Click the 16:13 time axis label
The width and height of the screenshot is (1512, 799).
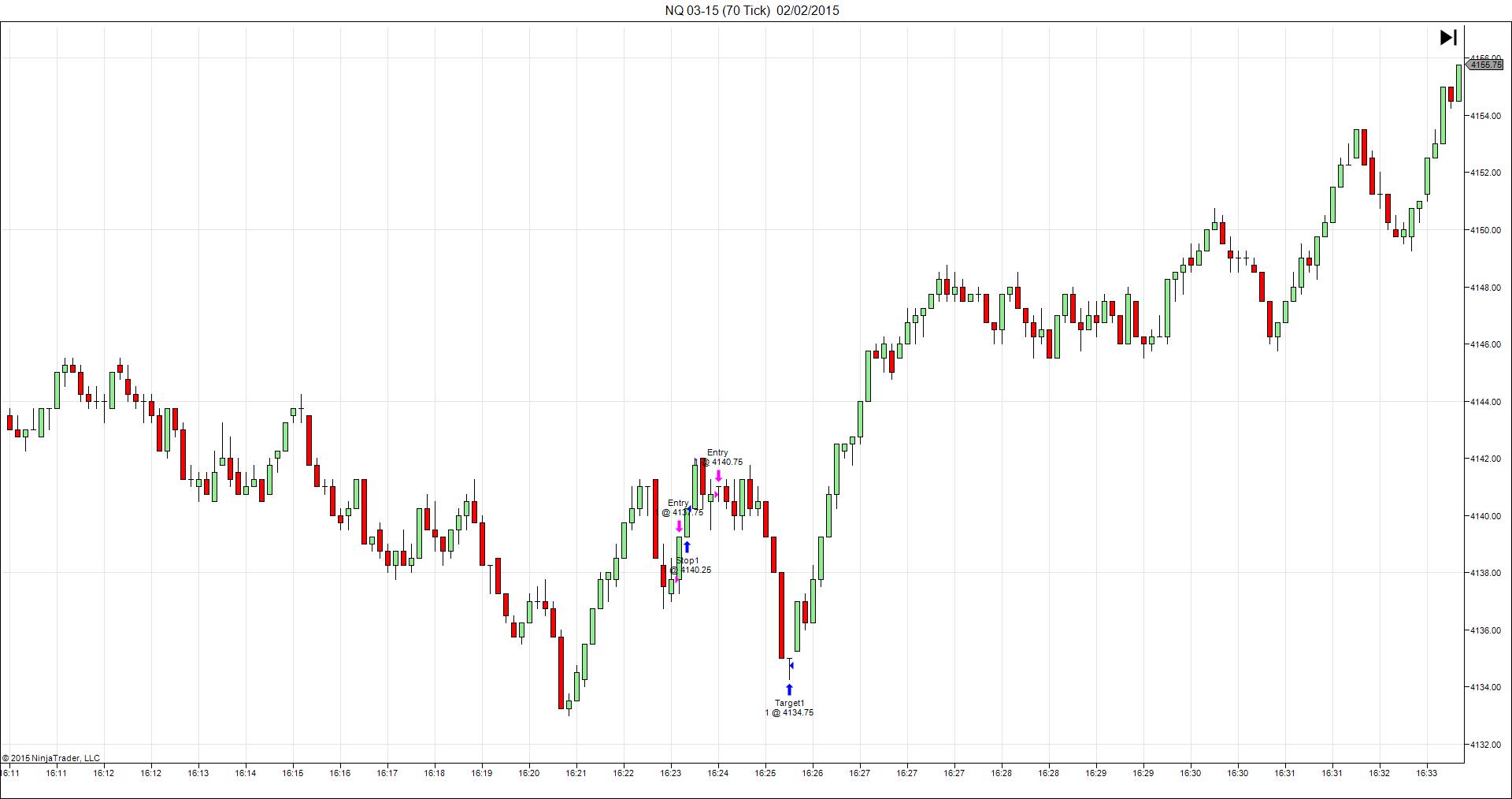(198, 773)
